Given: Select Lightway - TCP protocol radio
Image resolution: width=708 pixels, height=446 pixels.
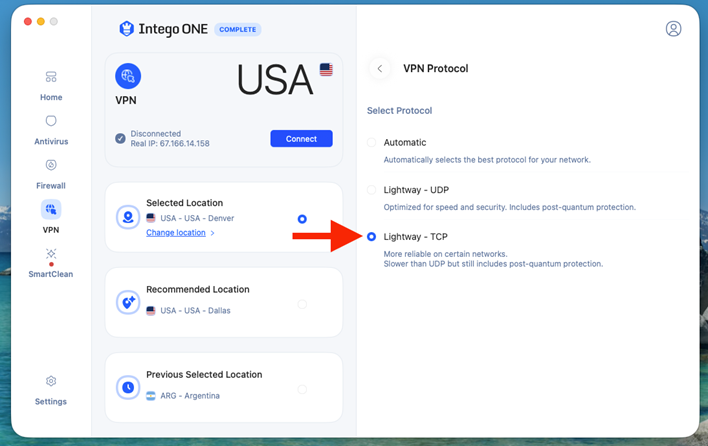Looking at the screenshot, I should click(x=371, y=237).
